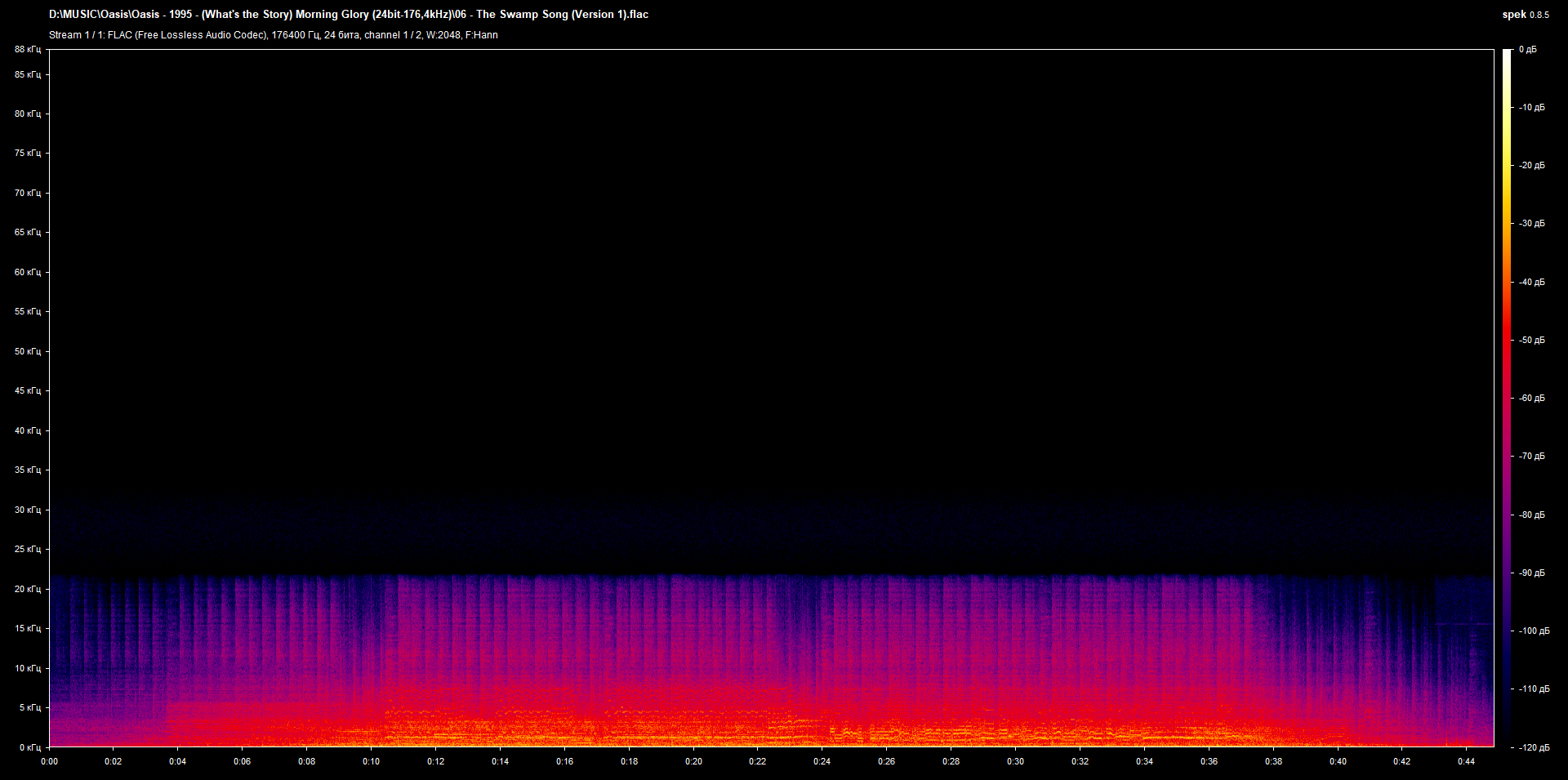Click the 0 дБ level scale label
This screenshot has height=780, width=1568.
[x=1528, y=50]
